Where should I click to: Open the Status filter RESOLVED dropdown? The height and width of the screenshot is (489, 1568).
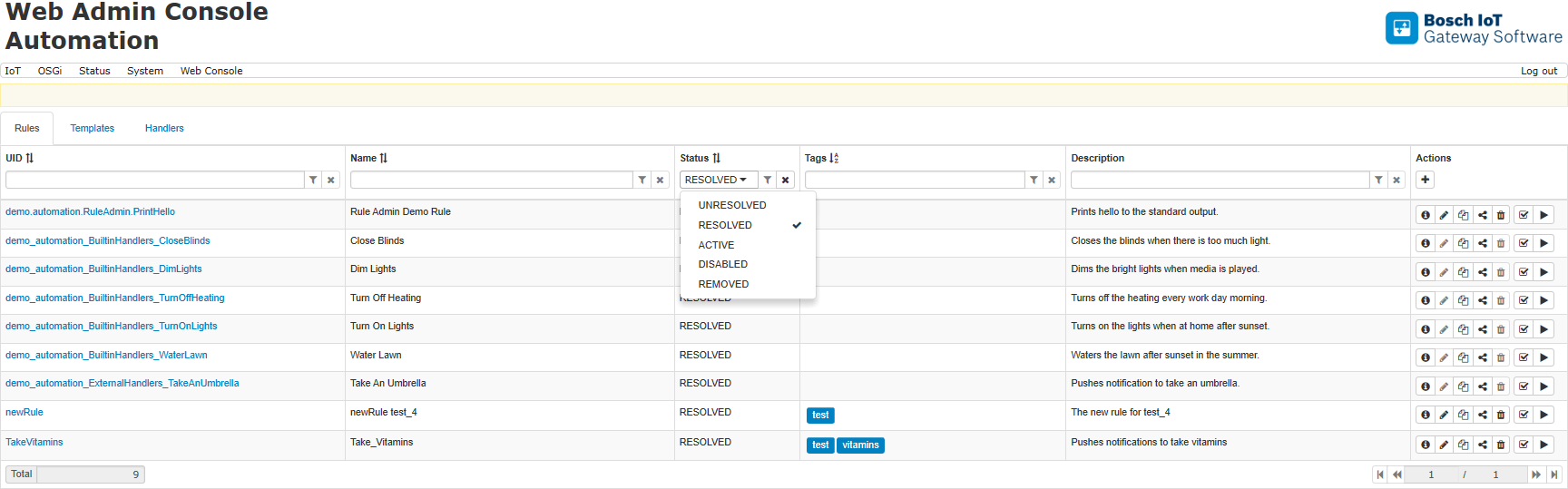tap(719, 180)
